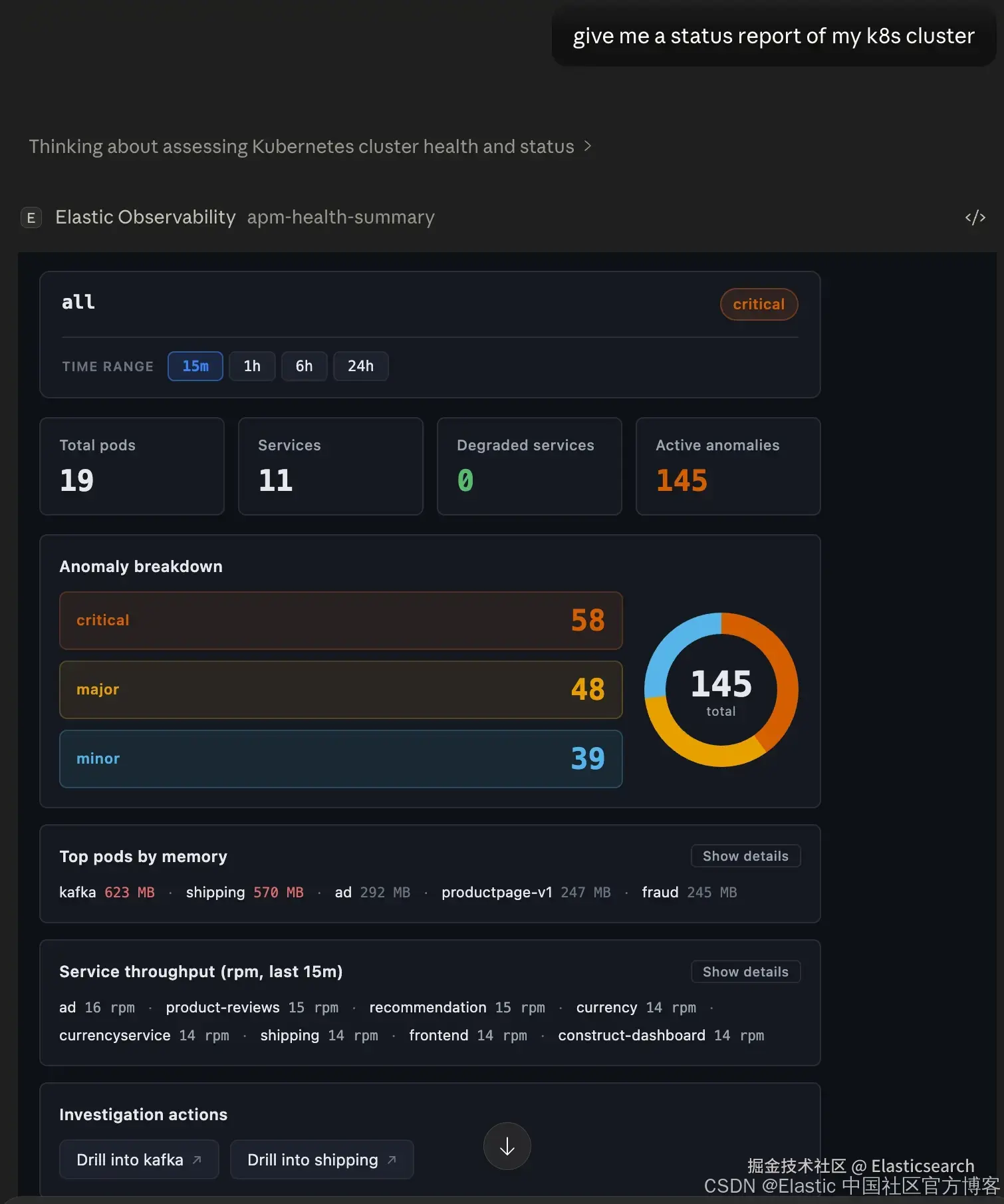This screenshot has width=1004, height=1204.
Task: Click the Drill into shipping arrow icon
Action: point(392,1159)
